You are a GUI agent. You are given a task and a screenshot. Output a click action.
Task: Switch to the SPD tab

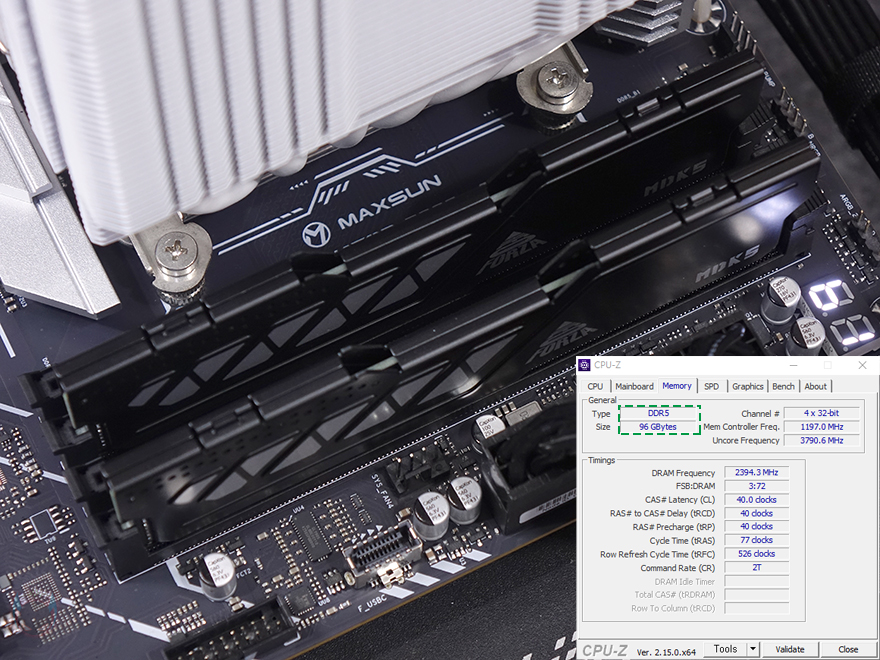tap(711, 386)
